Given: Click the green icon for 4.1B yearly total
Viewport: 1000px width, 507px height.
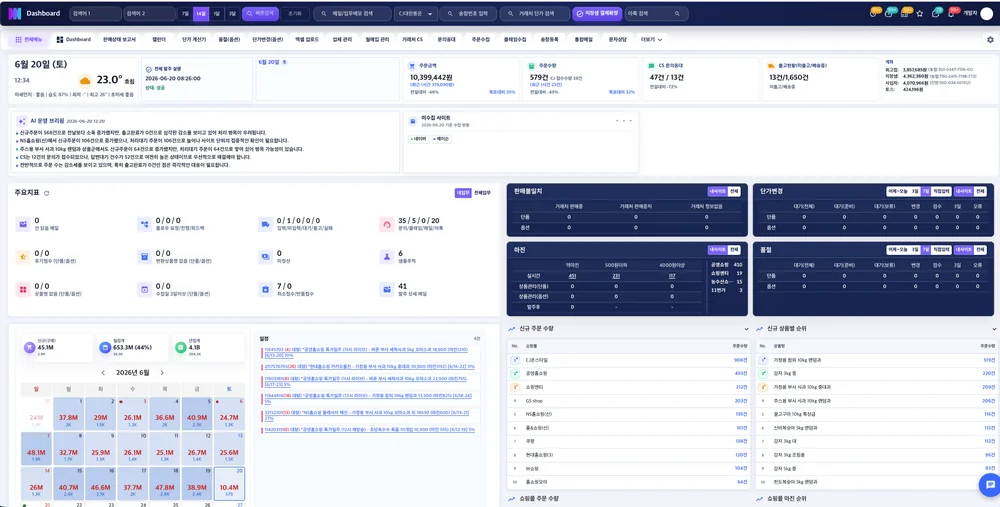Looking at the screenshot, I should point(180,348).
